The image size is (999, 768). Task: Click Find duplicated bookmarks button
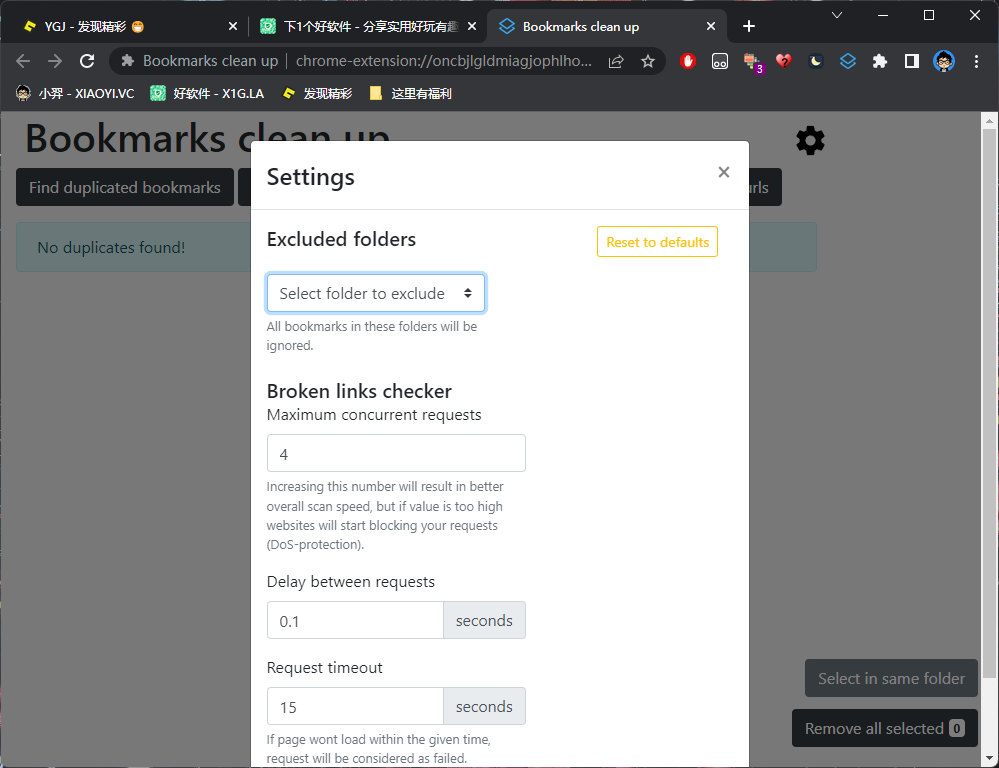click(x=125, y=187)
